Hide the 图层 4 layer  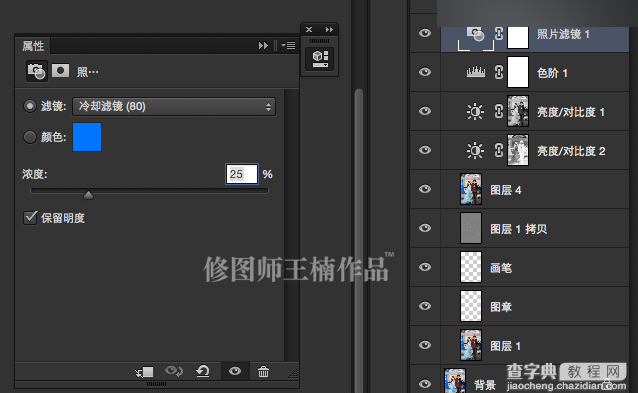[425, 189]
